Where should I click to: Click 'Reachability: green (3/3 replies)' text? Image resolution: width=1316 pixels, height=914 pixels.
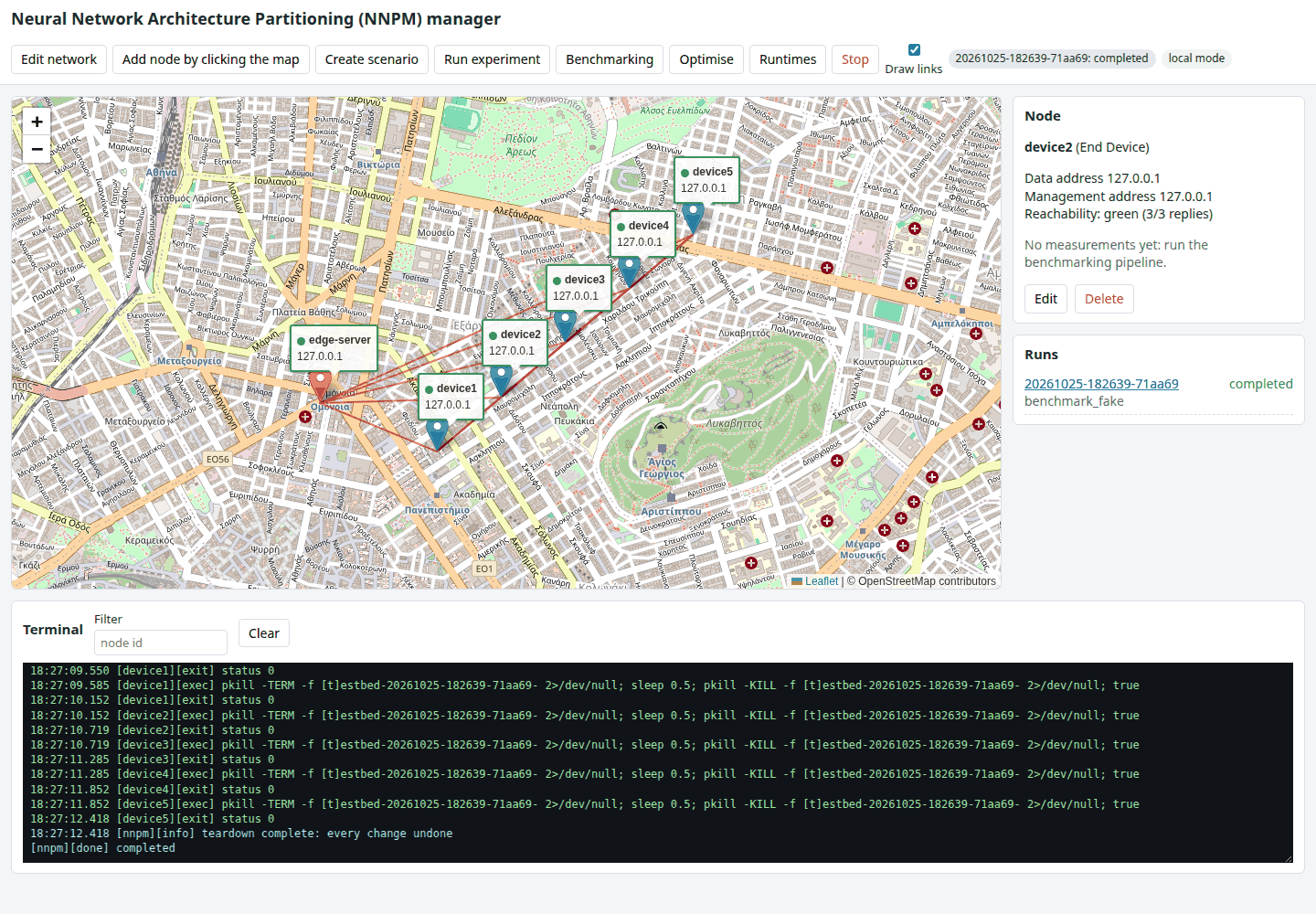[1119, 214]
